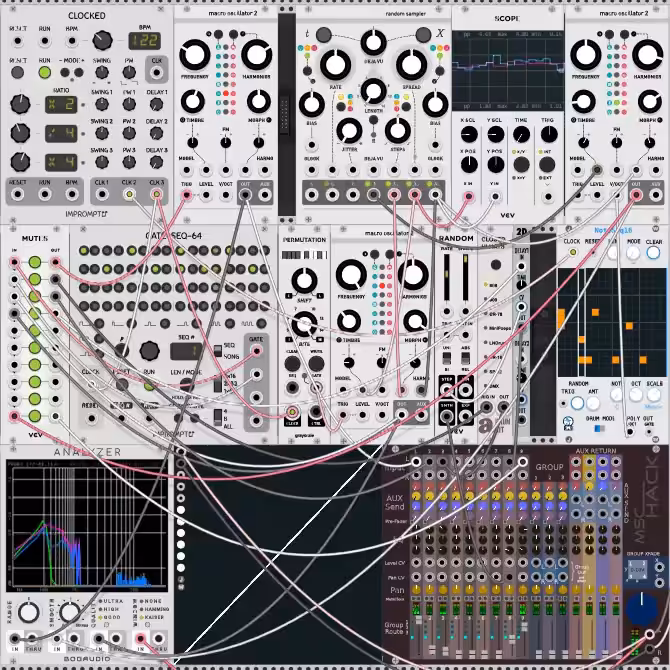The width and height of the screenshot is (670, 670).
Task: Click the T mode button on random sampler
Action: coord(323,35)
